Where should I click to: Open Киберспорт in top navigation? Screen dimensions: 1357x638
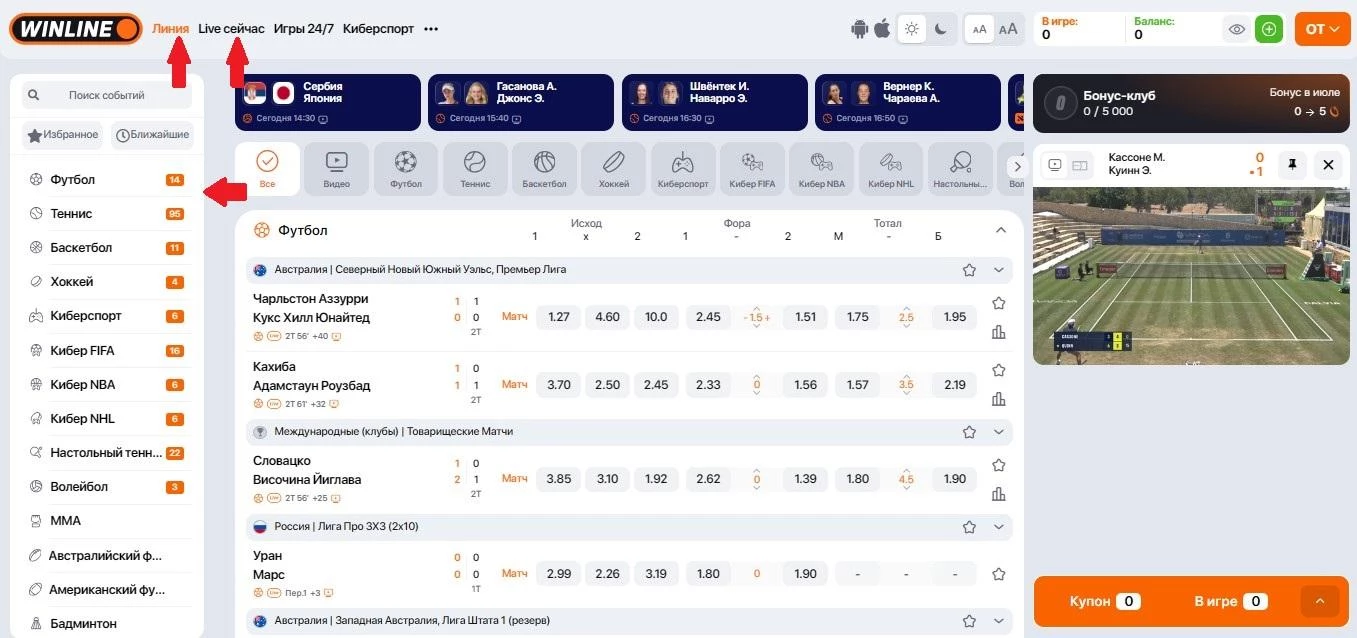(378, 28)
